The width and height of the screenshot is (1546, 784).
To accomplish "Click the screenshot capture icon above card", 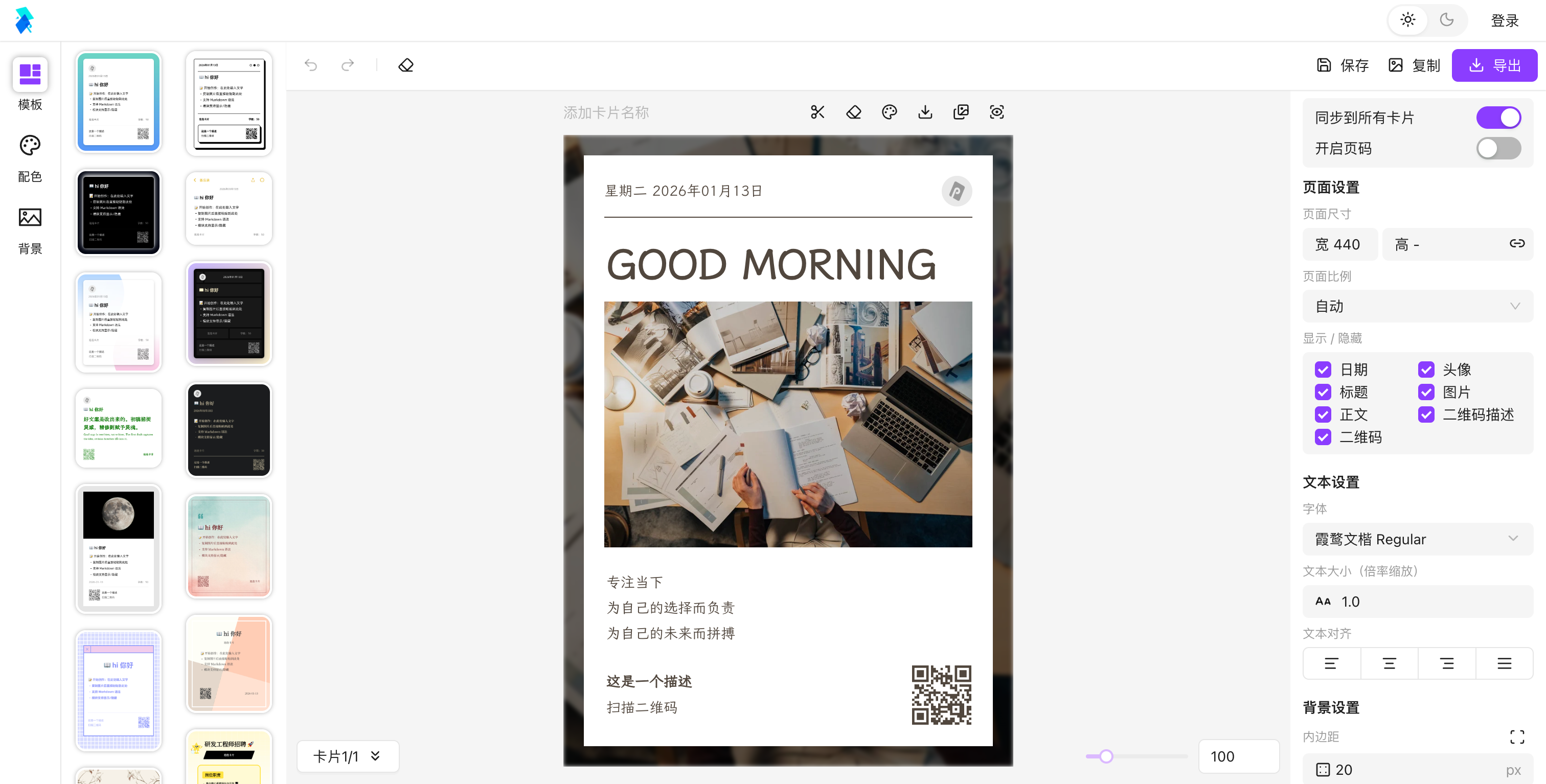I will (997, 112).
